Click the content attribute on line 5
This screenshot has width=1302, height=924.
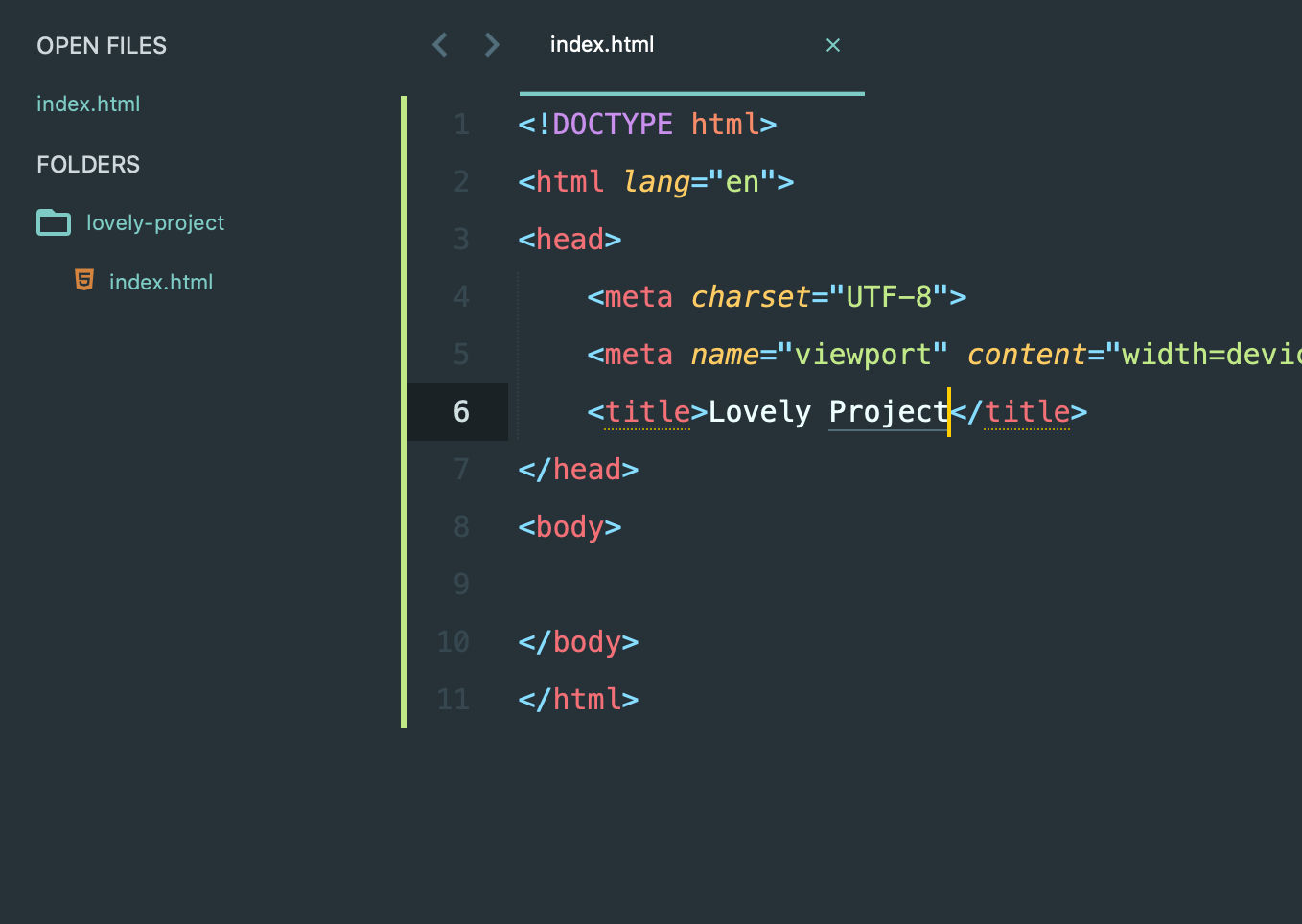coord(1027,355)
